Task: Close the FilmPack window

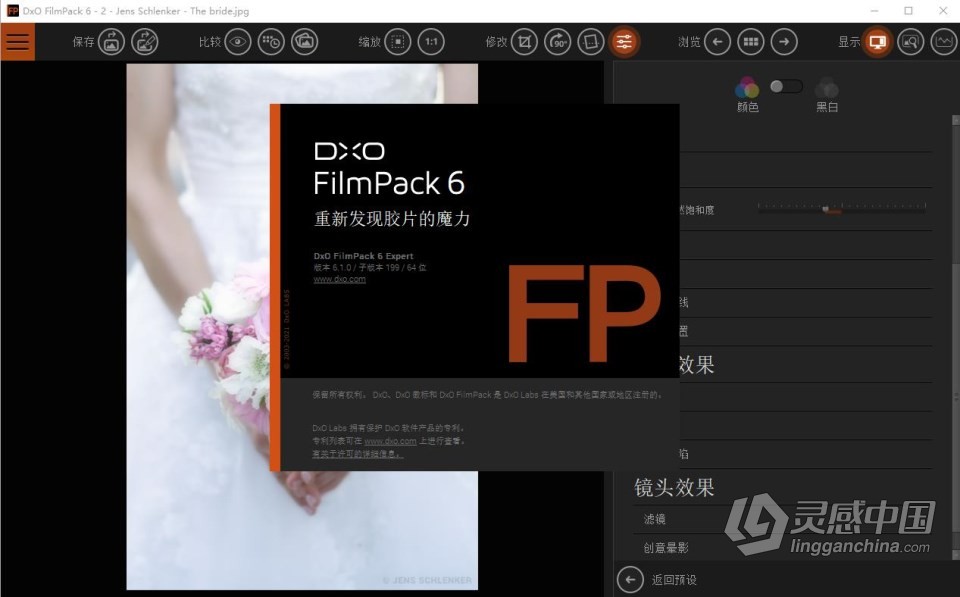Action: [943, 11]
